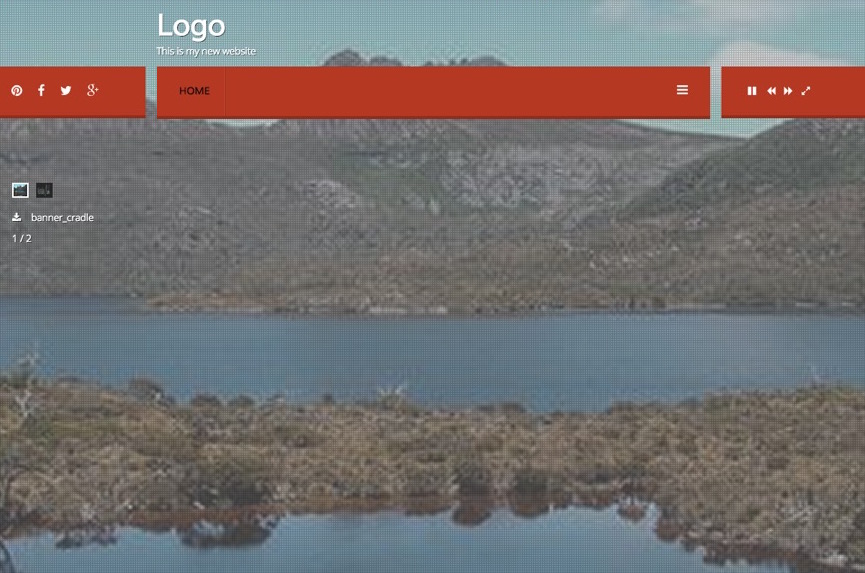Image resolution: width=865 pixels, height=573 pixels.
Task: Go to the previous slideshow image
Action: [771, 91]
